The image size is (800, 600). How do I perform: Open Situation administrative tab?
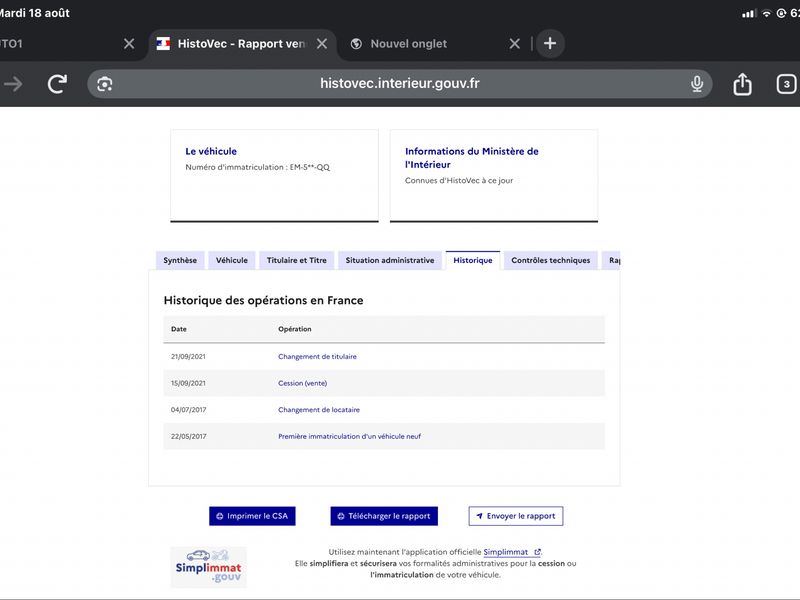(x=390, y=260)
